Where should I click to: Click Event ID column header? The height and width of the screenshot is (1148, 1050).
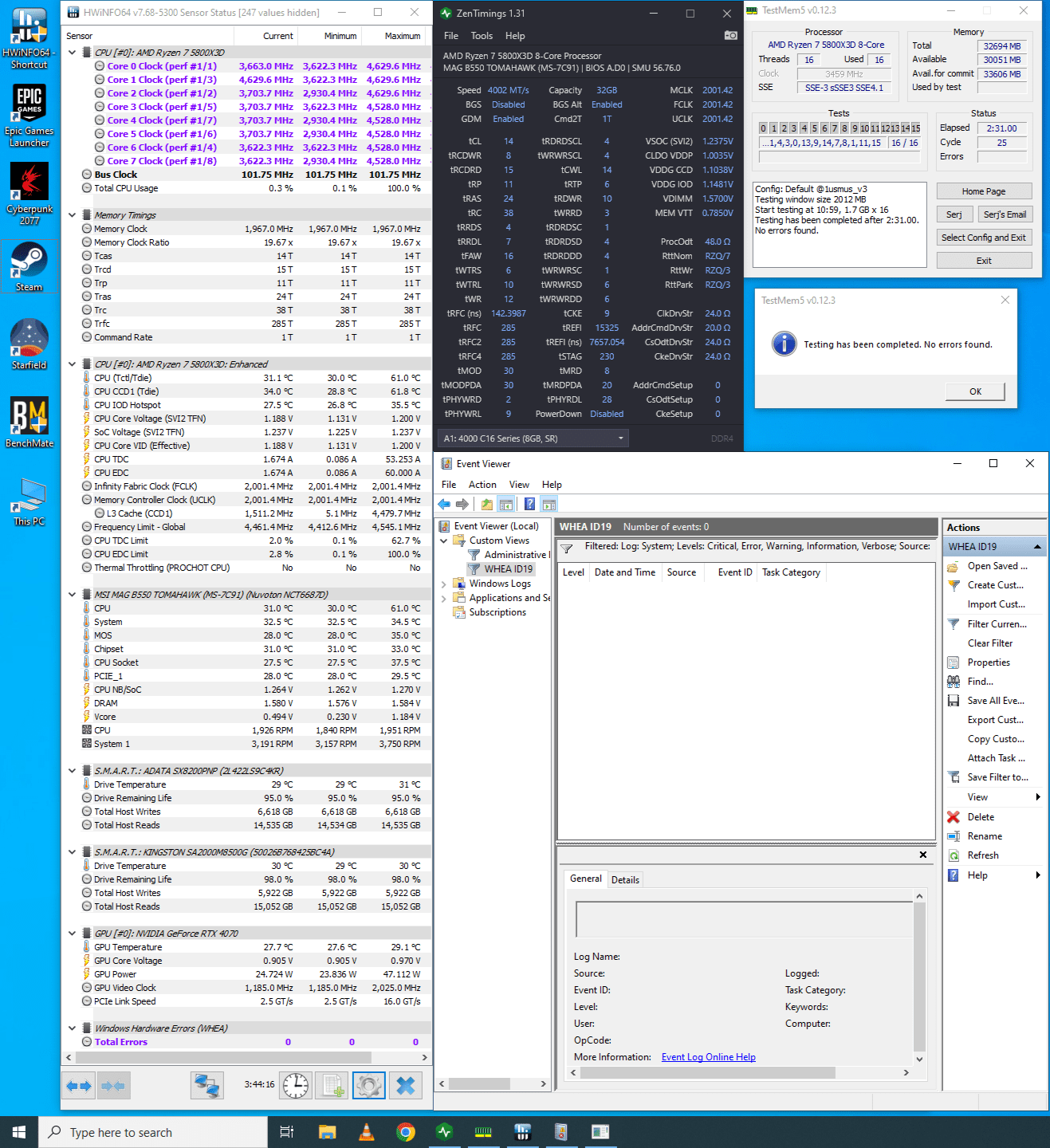click(734, 572)
